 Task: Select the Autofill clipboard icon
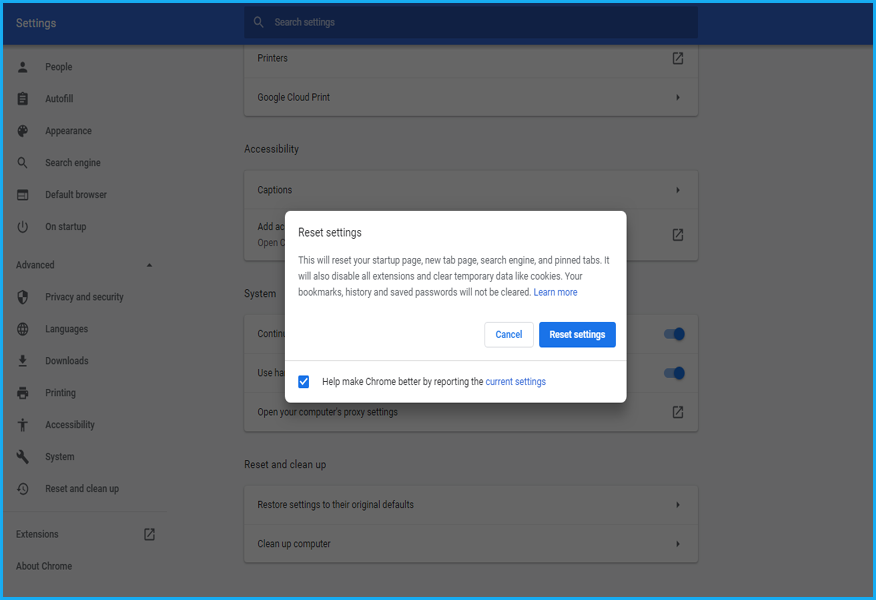[23, 99]
